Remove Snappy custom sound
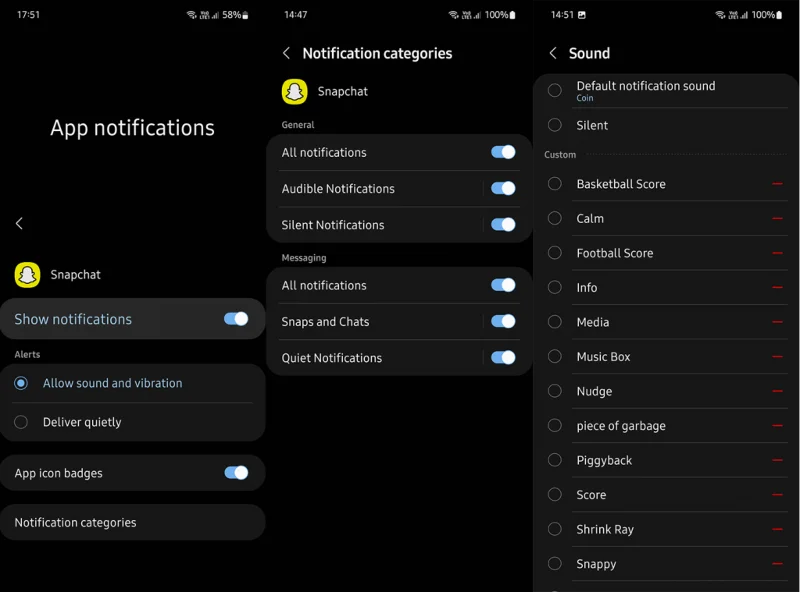 coord(777,564)
